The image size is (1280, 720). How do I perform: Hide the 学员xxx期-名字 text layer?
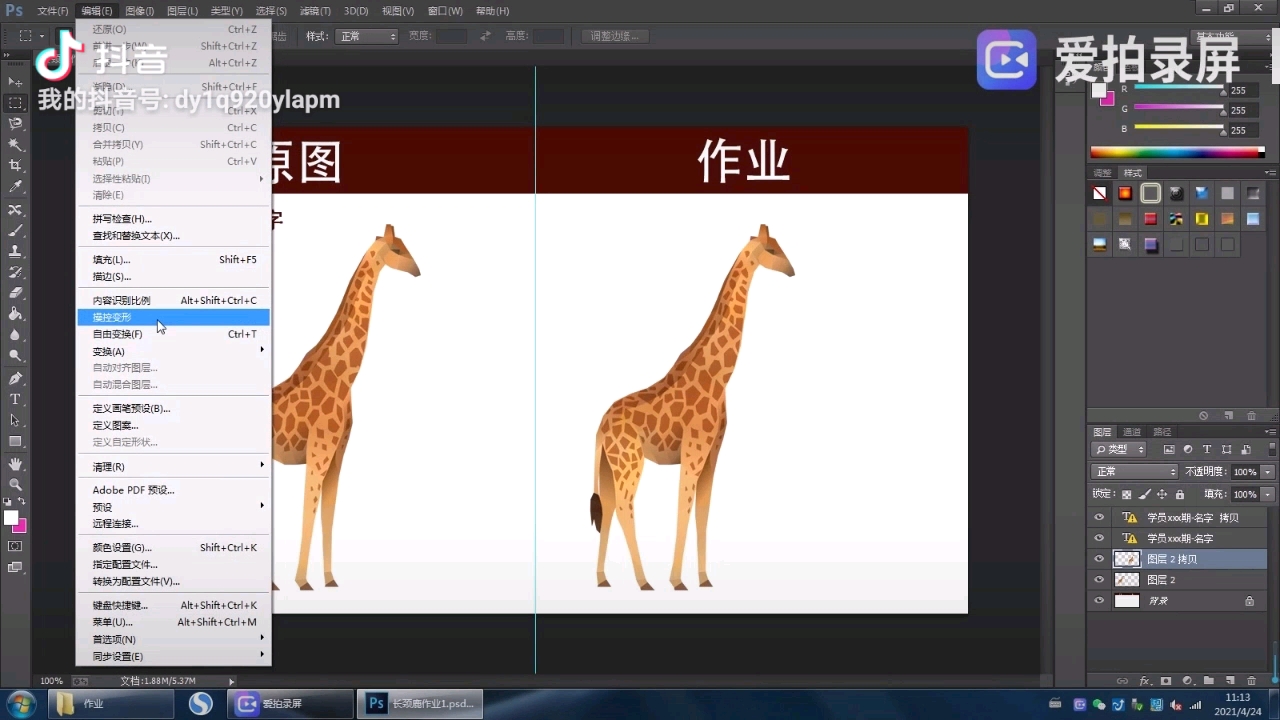point(1100,537)
